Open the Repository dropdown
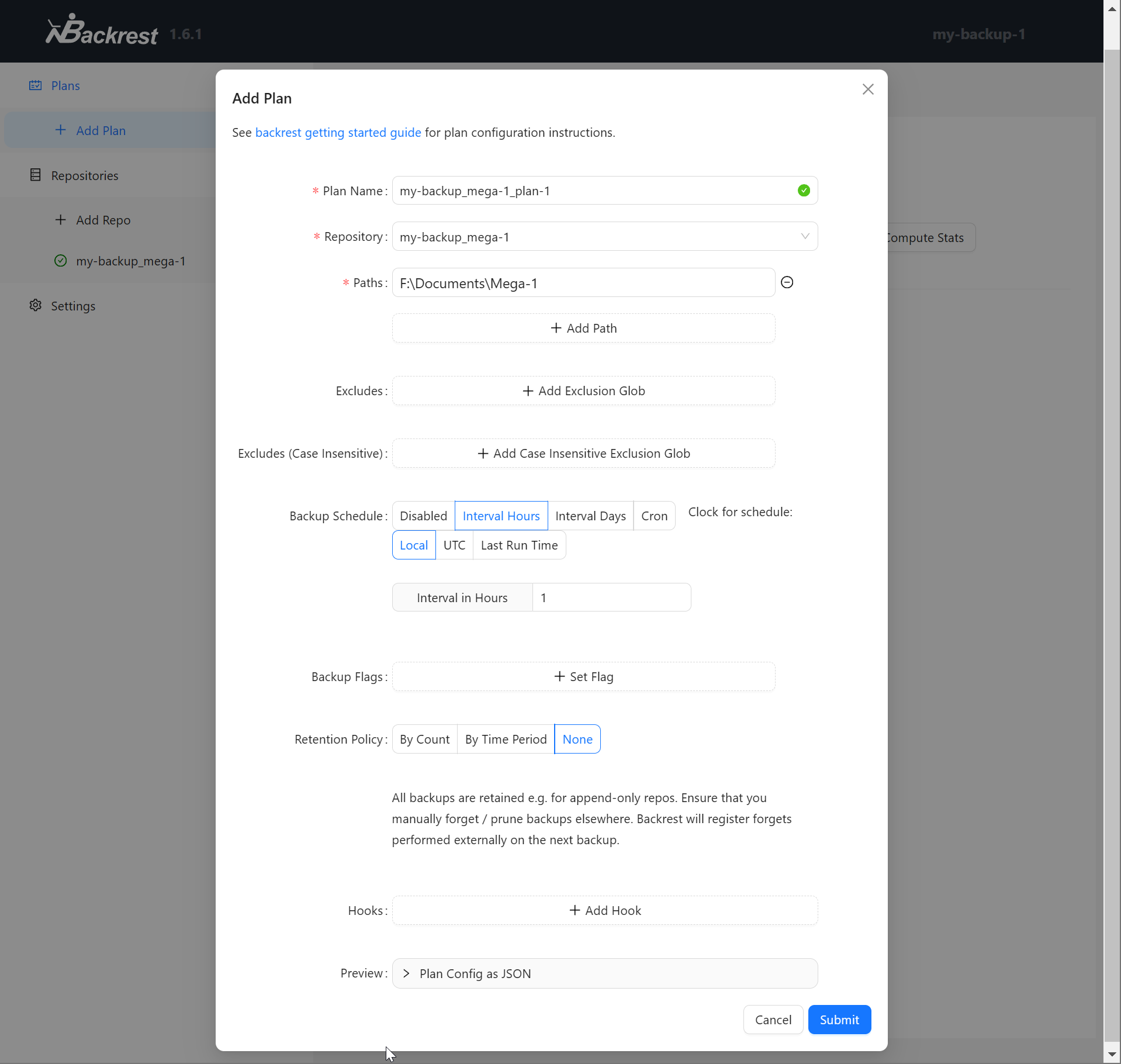This screenshot has height=1064, width=1121. click(604, 237)
